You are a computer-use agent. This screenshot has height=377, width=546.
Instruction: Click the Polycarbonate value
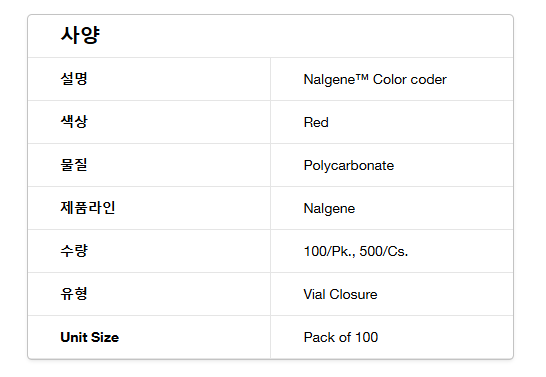349,166
